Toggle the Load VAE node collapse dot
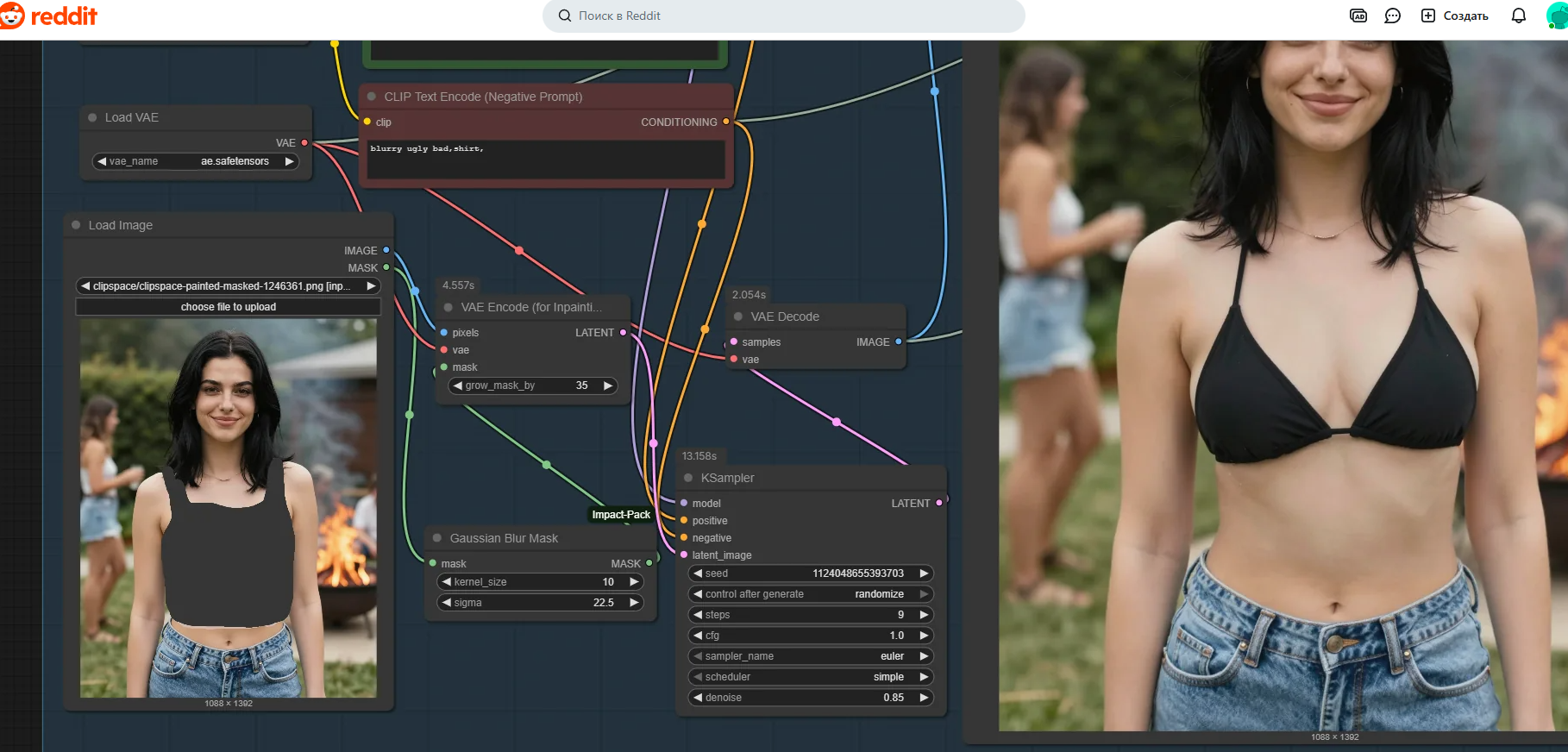 (92, 117)
